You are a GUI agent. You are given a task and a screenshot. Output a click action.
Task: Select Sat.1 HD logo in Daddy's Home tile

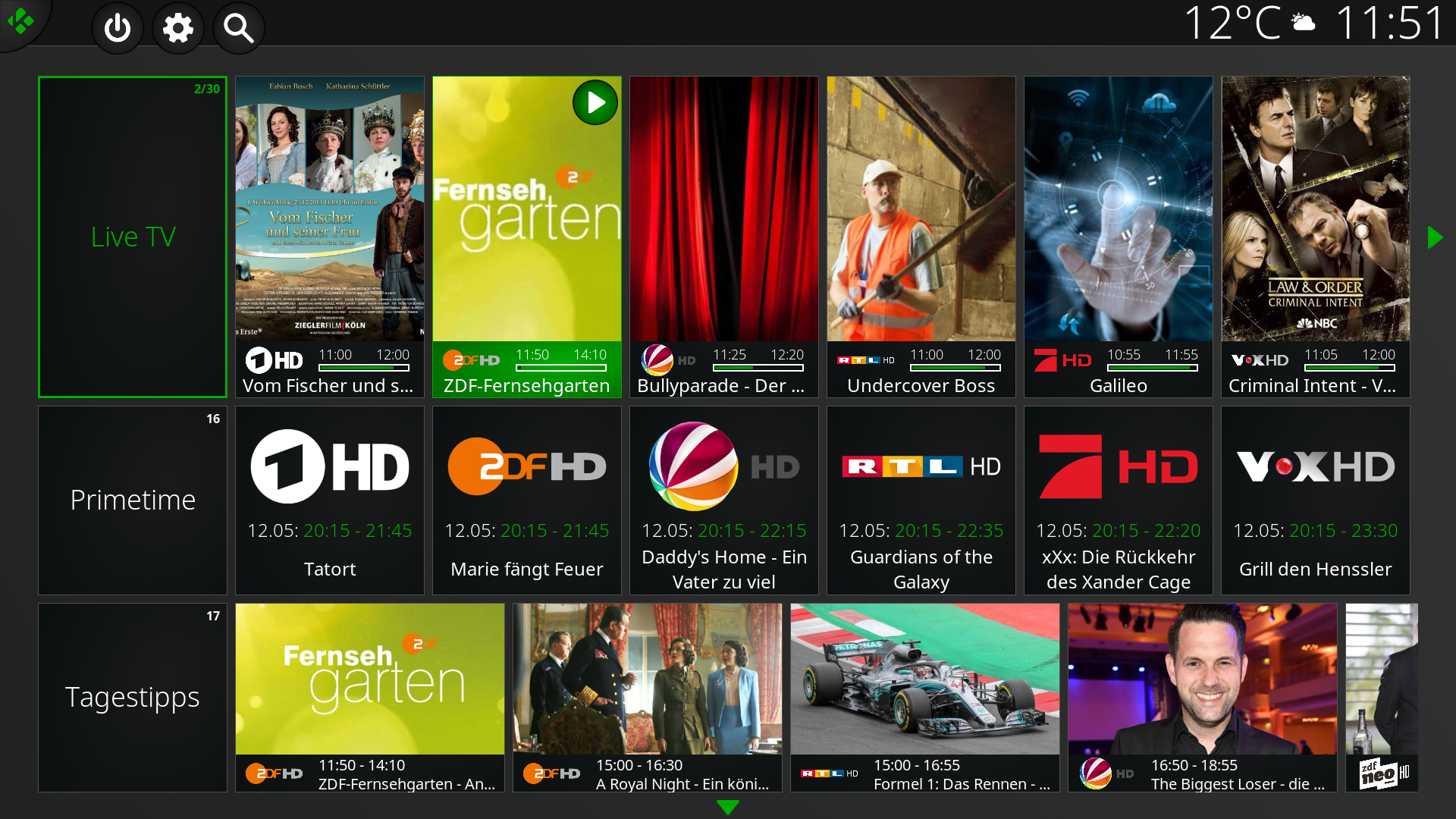[724, 466]
